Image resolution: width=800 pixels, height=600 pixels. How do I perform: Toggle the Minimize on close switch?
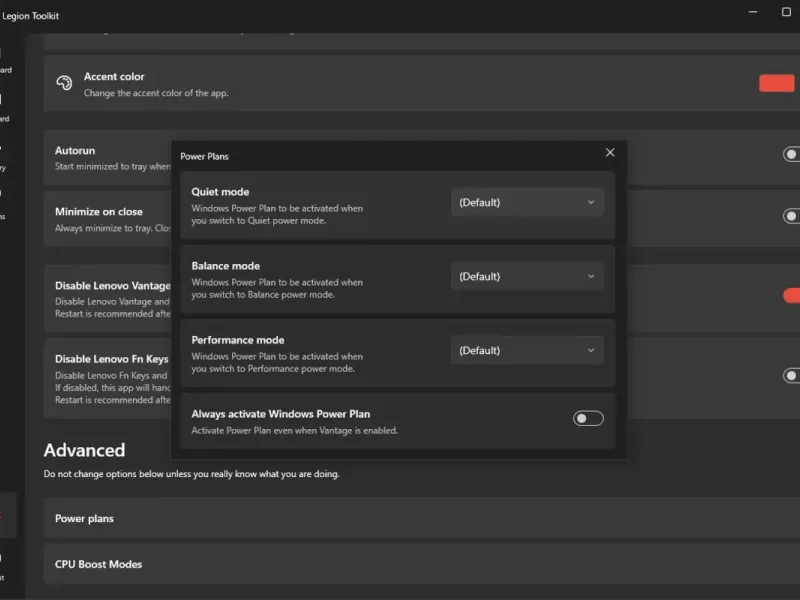pos(791,216)
